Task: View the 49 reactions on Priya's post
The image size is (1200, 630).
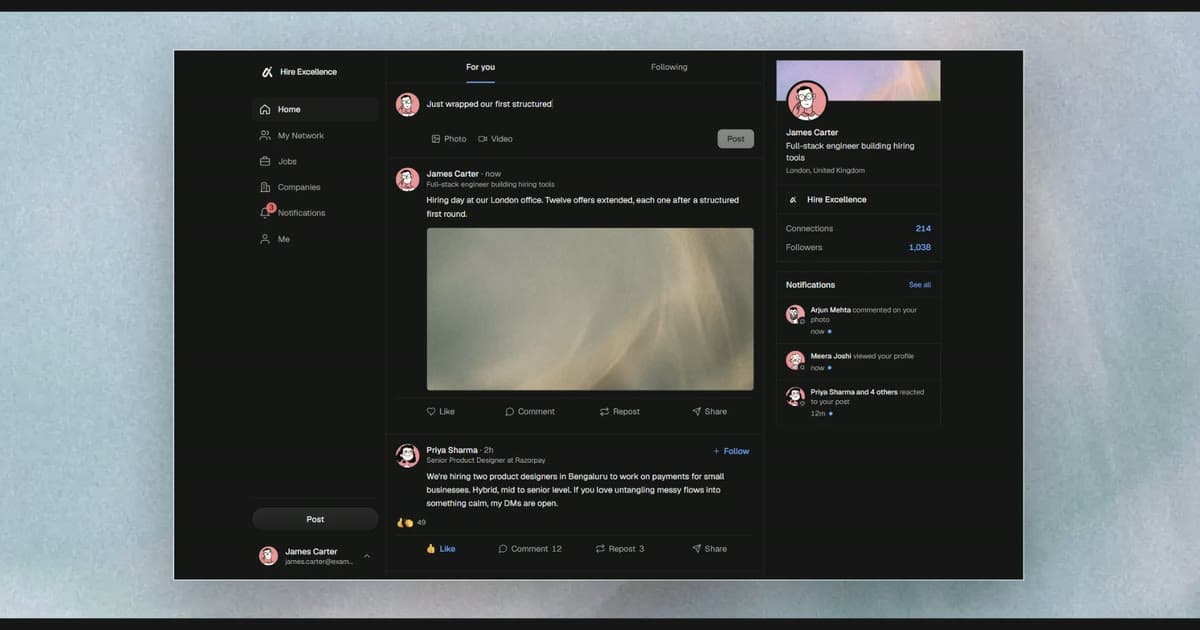Action: tap(412, 522)
